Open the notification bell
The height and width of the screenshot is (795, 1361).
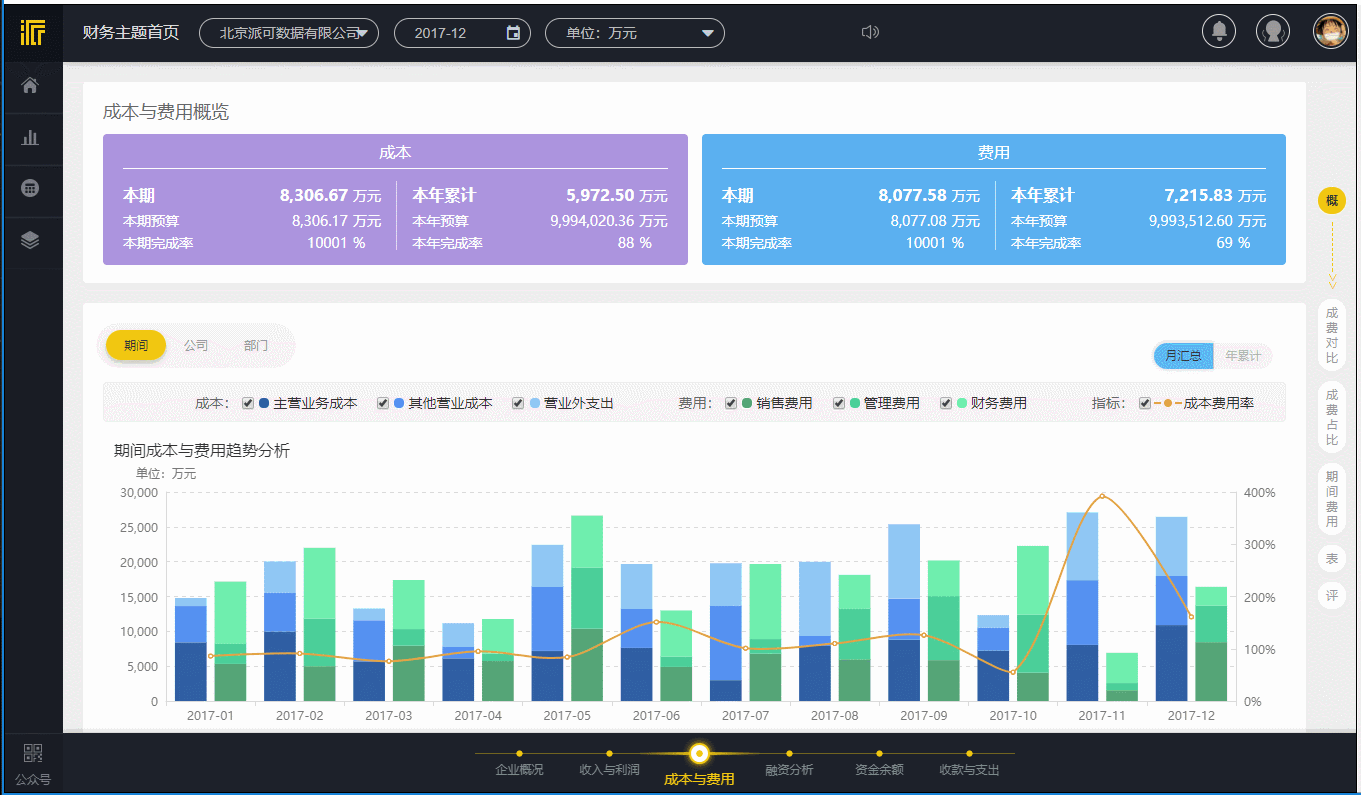1218,31
